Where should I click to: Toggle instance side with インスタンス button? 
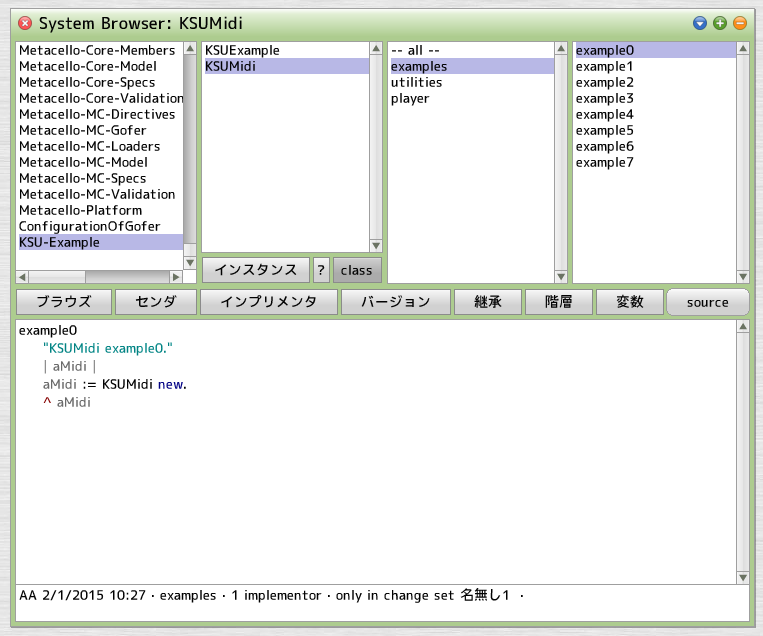[256, 270]
